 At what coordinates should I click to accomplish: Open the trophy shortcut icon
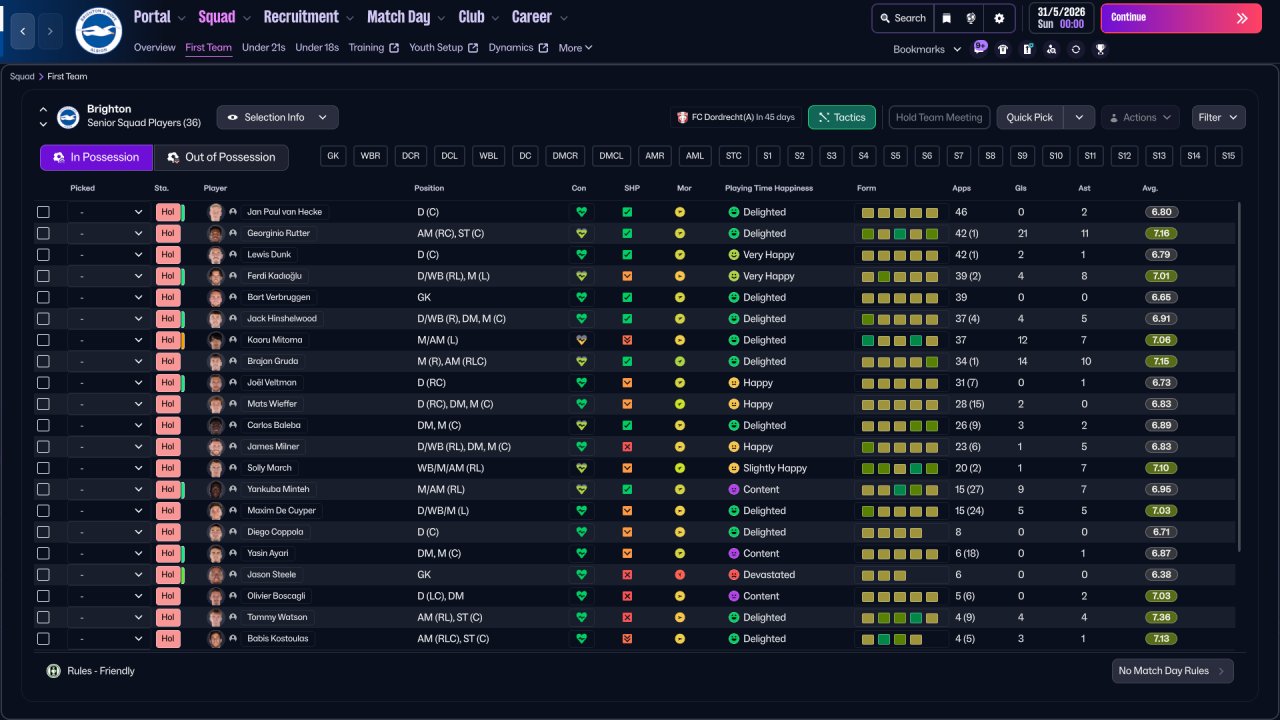[x=1100, y=49]
